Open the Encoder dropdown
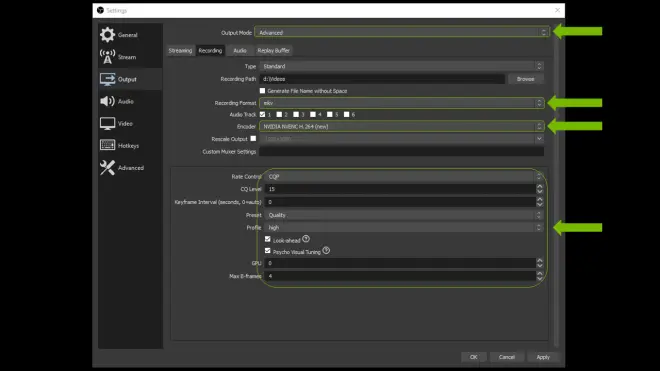 [402, 126]
